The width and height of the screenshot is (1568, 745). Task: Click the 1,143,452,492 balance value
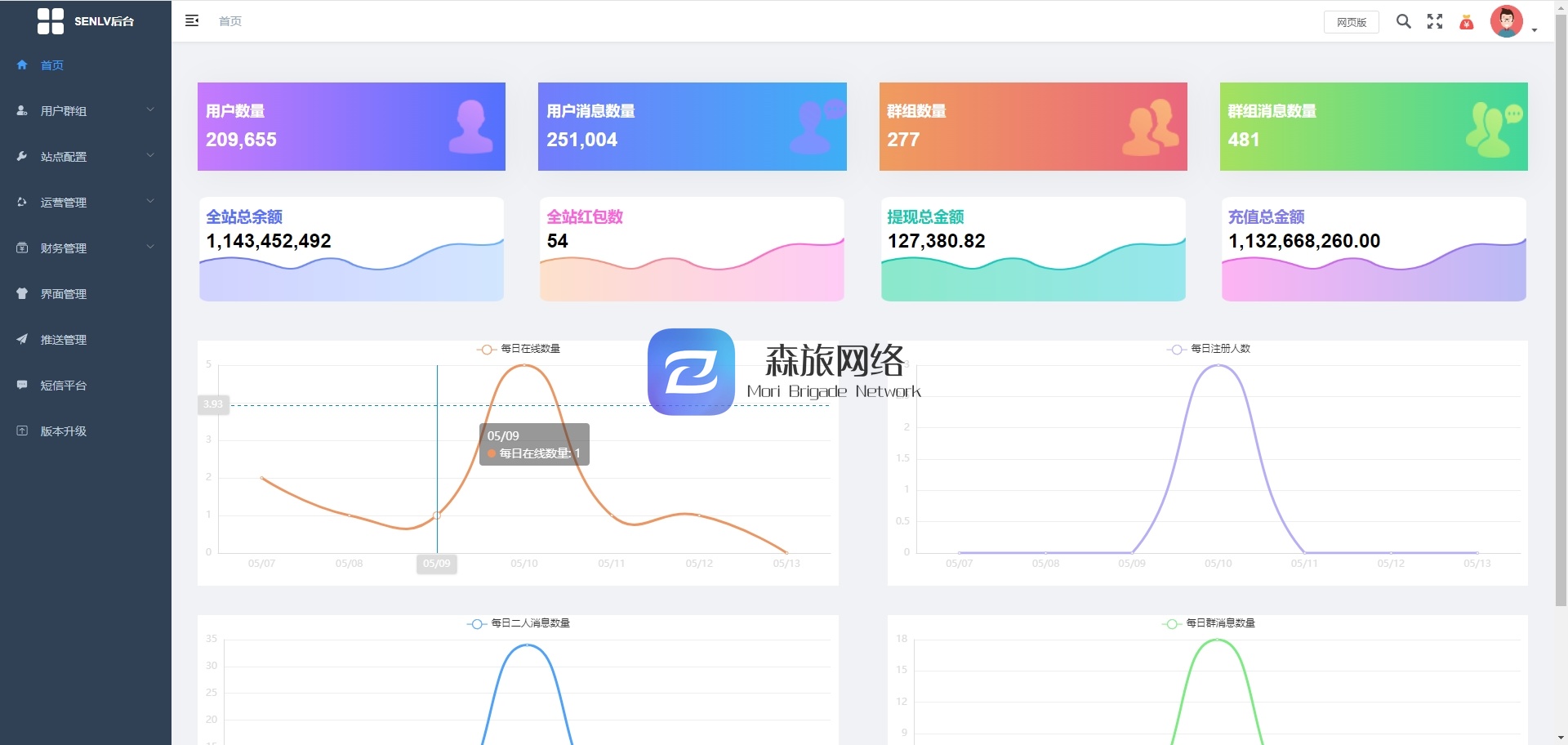coord(269,241)
